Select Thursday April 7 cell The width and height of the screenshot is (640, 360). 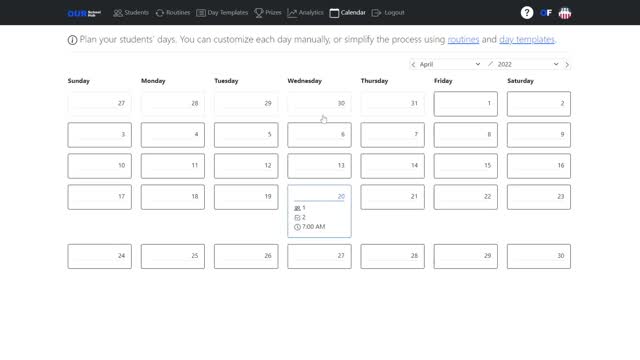point(392,135)
